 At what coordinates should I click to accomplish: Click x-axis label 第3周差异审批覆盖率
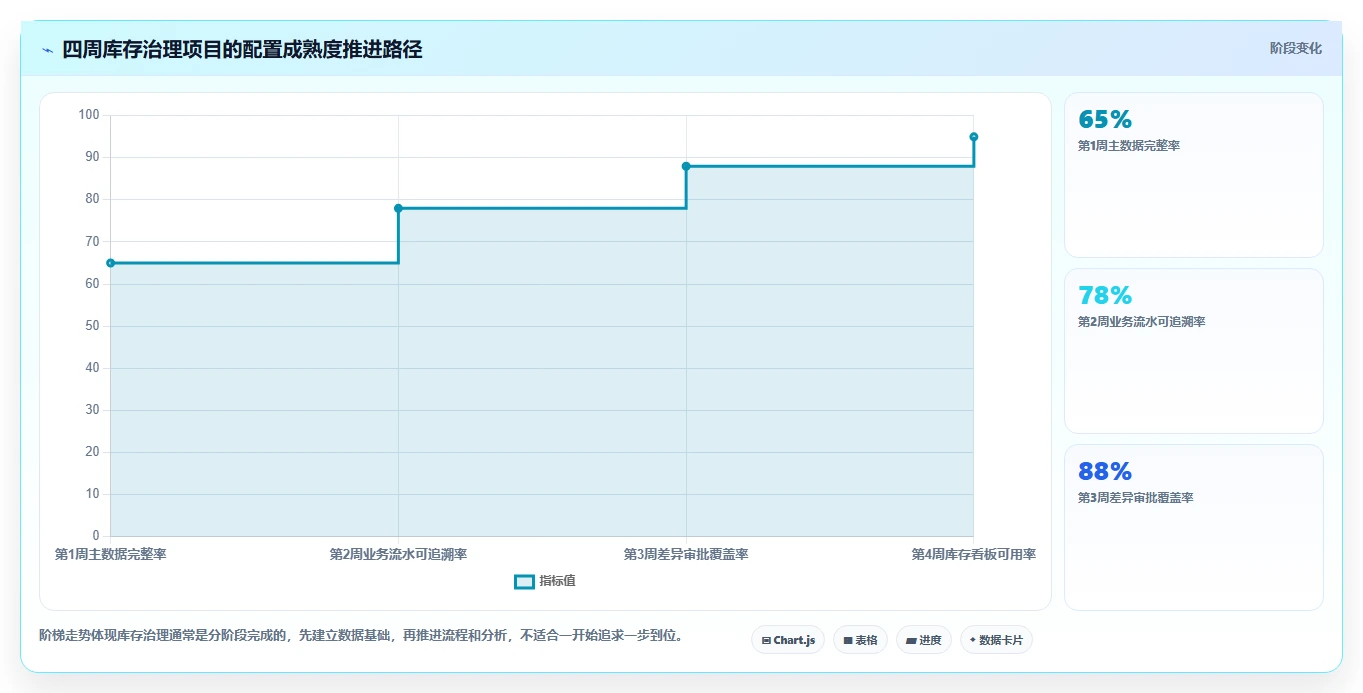[x=686, y=554]
